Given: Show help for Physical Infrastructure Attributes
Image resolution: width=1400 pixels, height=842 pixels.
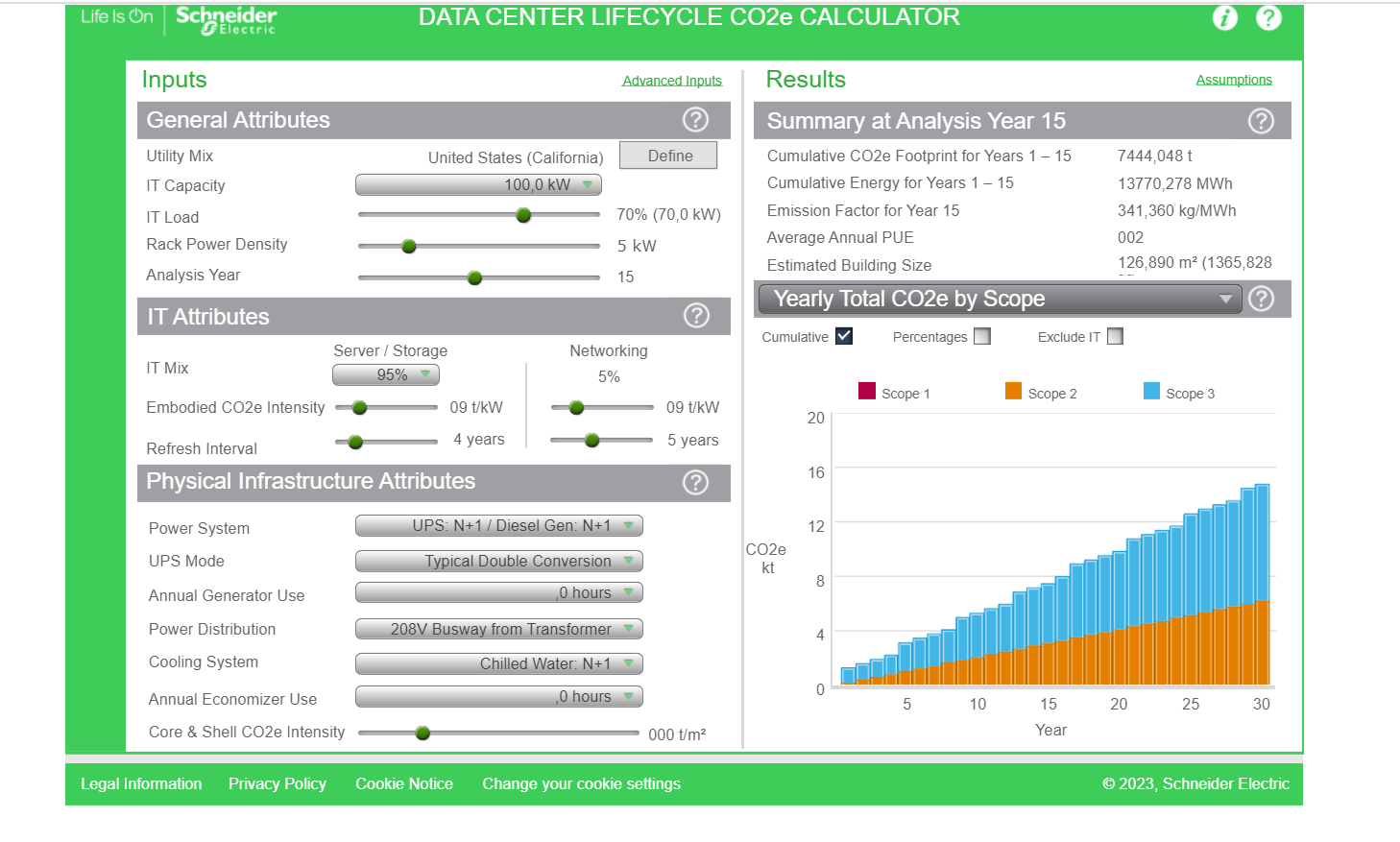Looking at the screenshot, I should (x=695, y=482).
